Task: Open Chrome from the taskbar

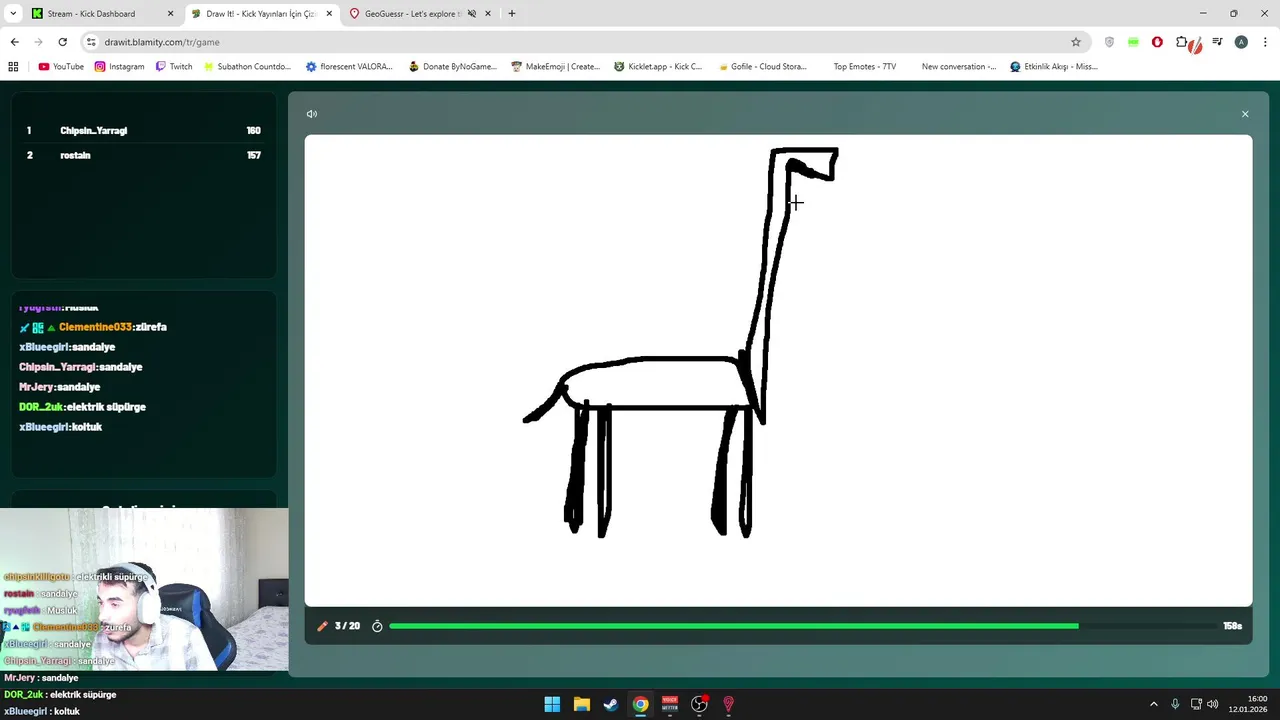Action: pos(640,704)
